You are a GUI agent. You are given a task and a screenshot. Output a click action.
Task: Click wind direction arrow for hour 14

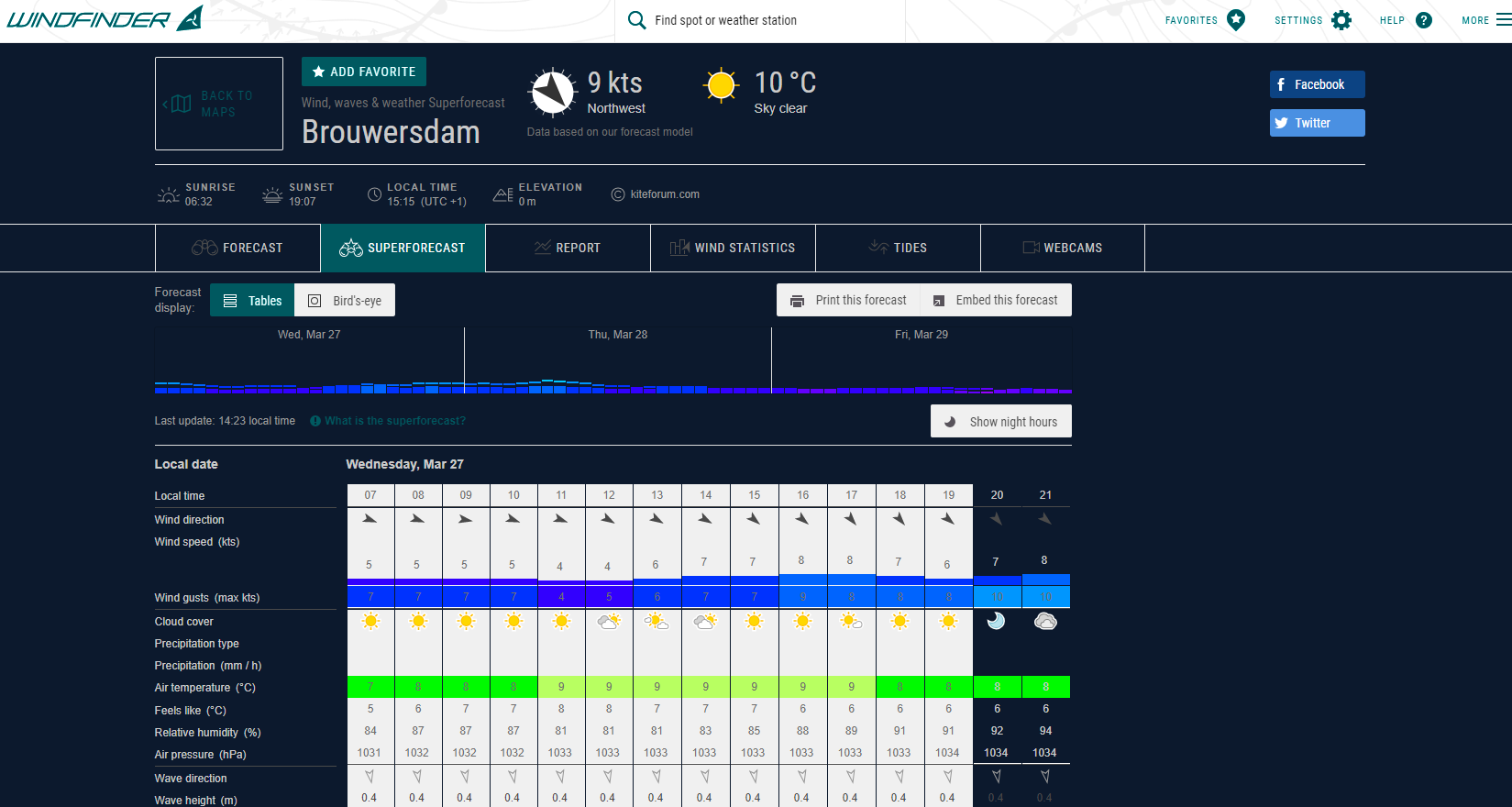coord(704,519)
